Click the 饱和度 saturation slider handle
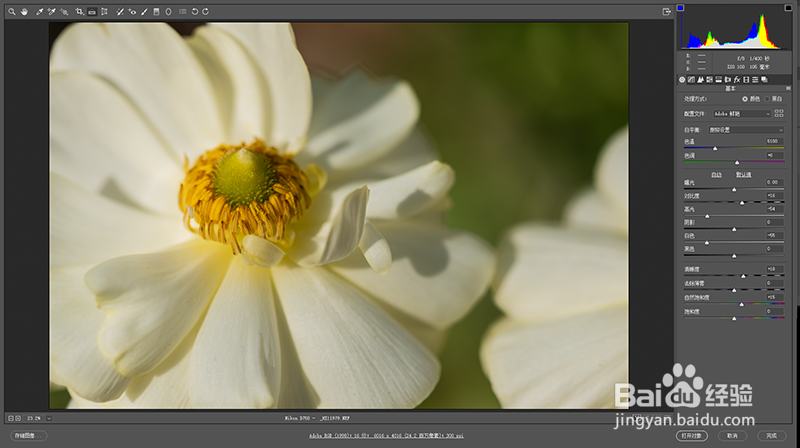The image size is (800, 448). 734,318
